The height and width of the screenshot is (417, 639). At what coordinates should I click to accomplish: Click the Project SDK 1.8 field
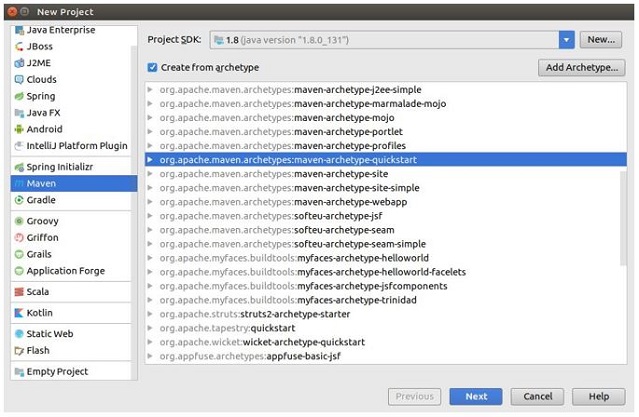click(x=385, y=40)
